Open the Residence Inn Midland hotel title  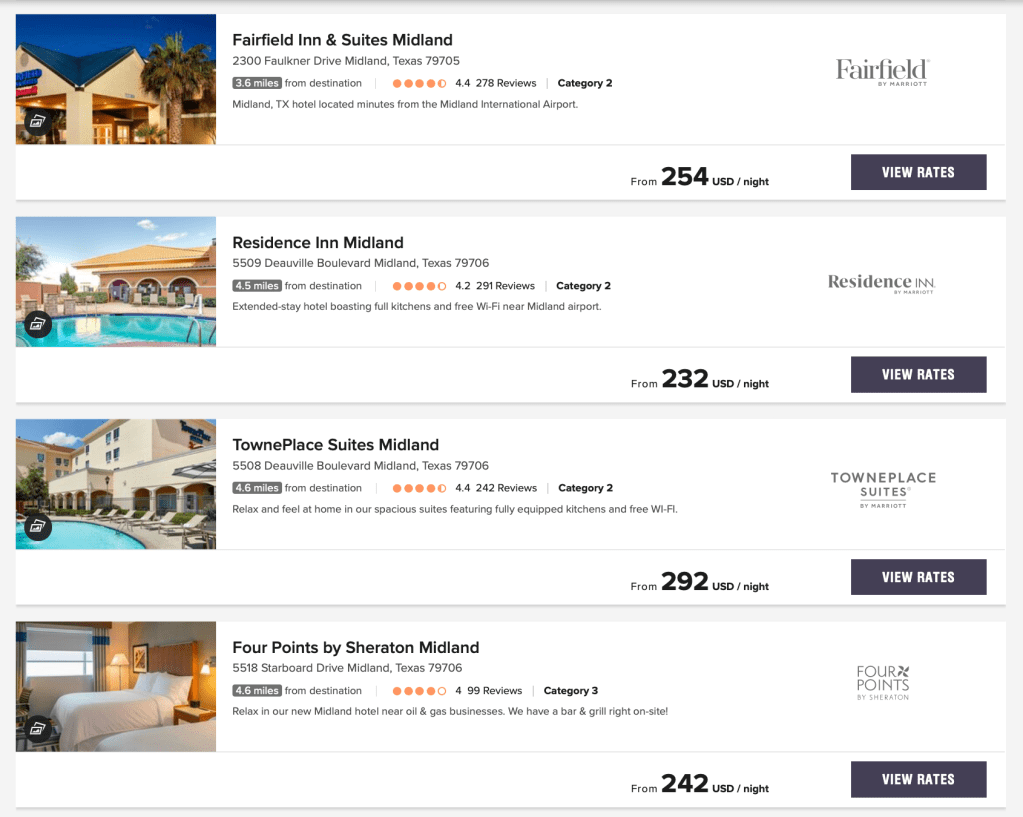click(318, 242)
